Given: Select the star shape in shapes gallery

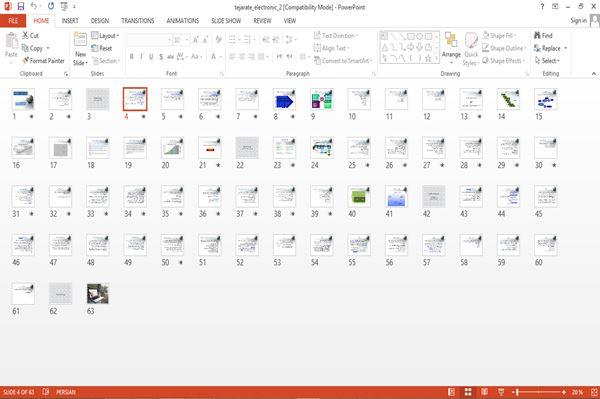Looking at the screenshot, I should coord(428,59).
